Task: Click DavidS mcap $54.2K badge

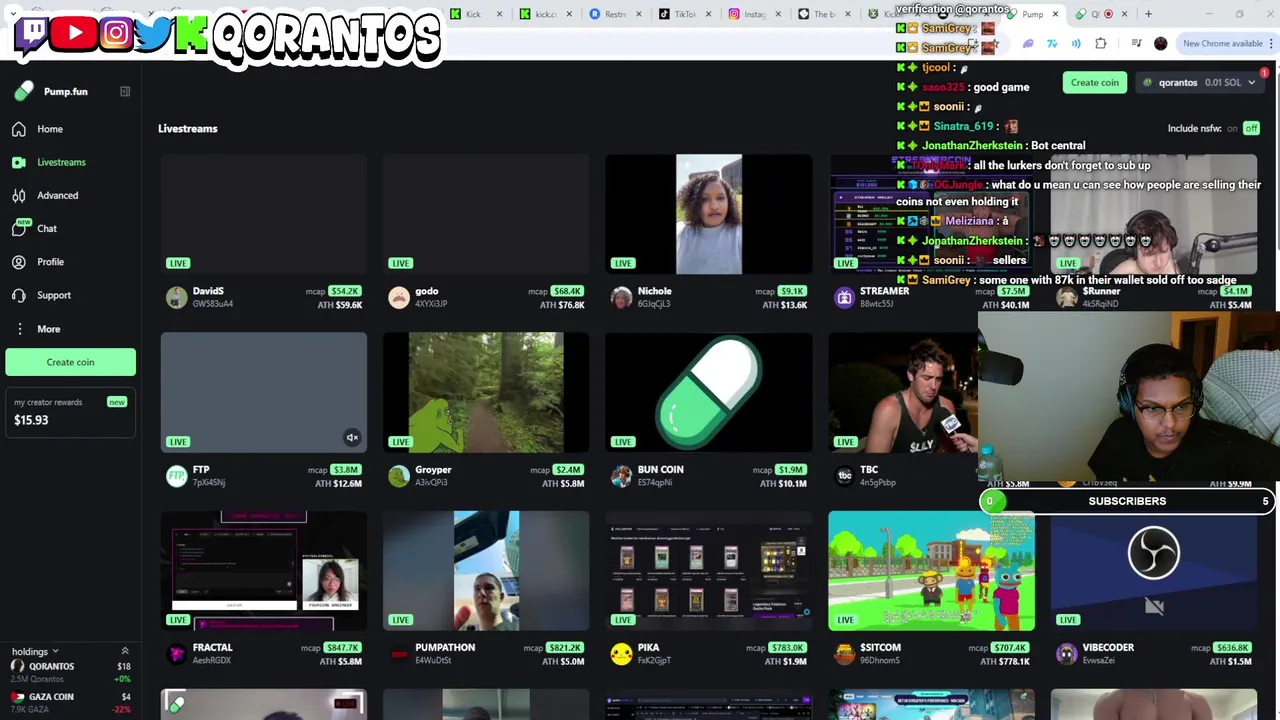Action: point(345,291)
